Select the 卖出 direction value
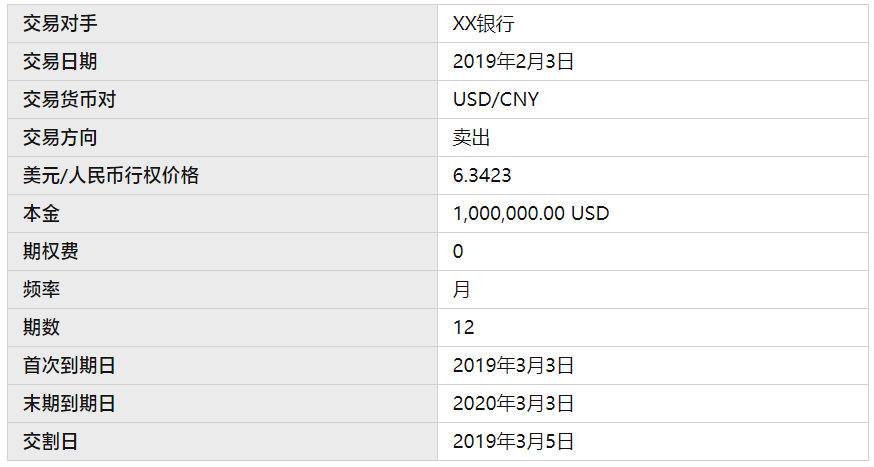874x467 pixels. click(x=471, y=137)
